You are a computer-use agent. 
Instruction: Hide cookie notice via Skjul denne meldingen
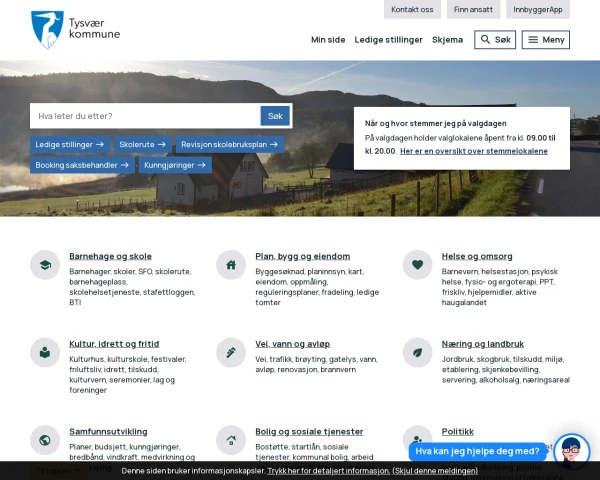pyautogui.click(x=435, y=471)
